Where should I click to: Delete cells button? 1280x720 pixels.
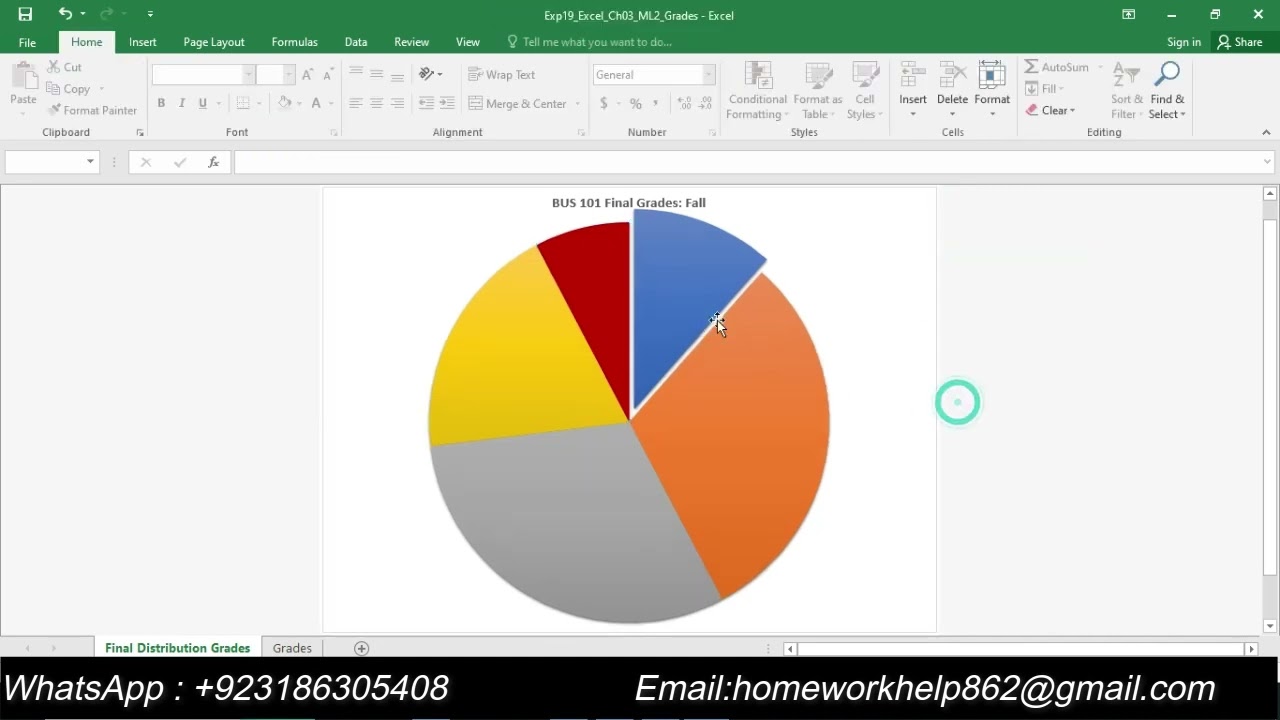952,90
